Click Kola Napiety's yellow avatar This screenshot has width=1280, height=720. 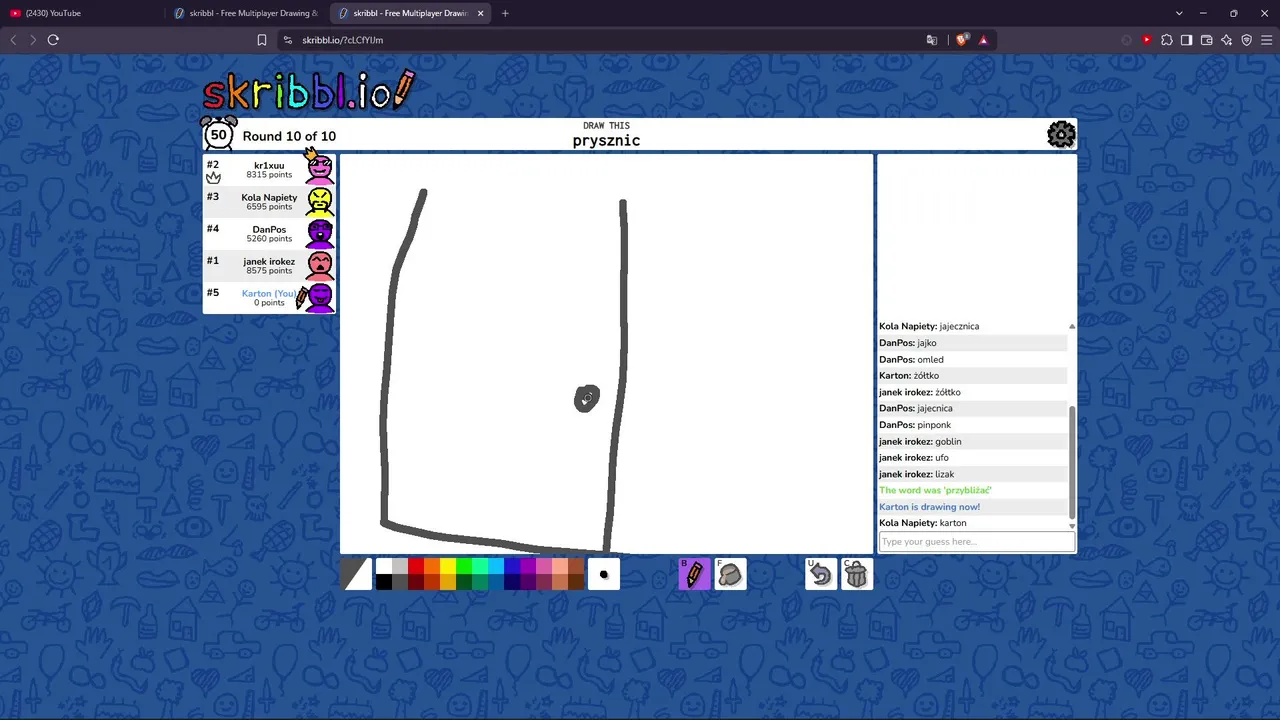click(x=320, y=201)
